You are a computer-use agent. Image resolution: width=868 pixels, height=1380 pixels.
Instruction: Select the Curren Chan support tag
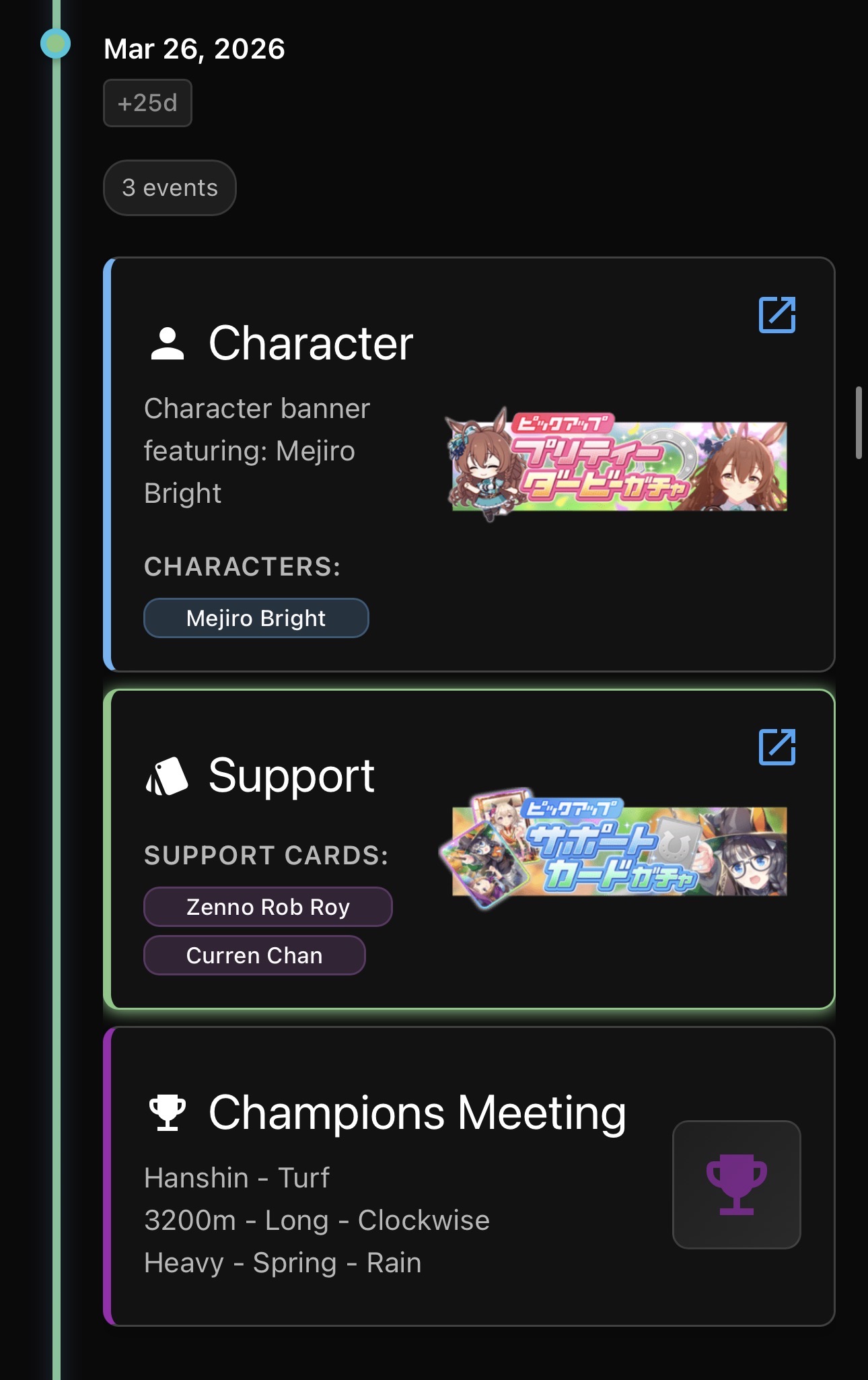[254, 955]
